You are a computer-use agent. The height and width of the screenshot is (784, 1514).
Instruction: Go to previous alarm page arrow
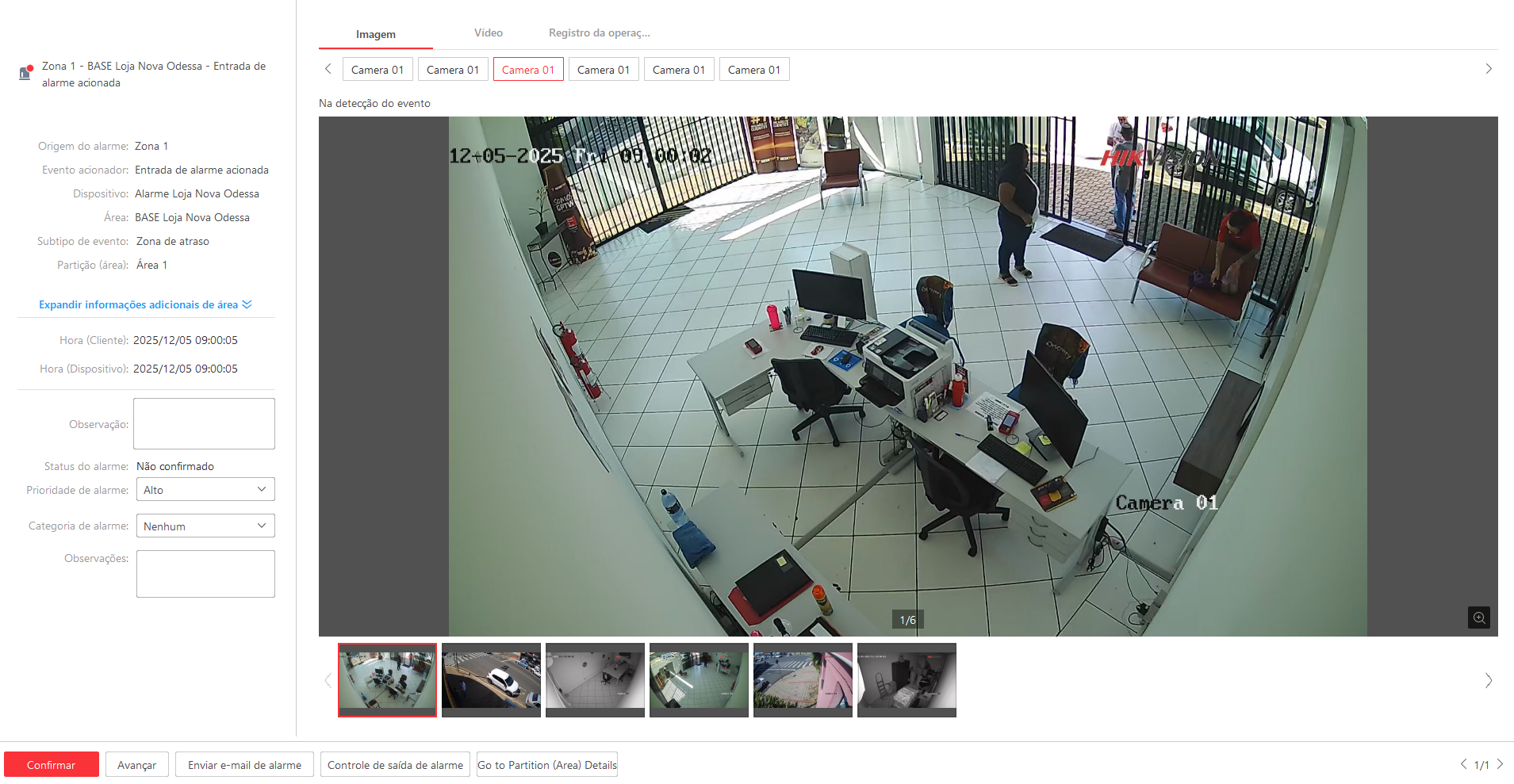(1463, 764)
